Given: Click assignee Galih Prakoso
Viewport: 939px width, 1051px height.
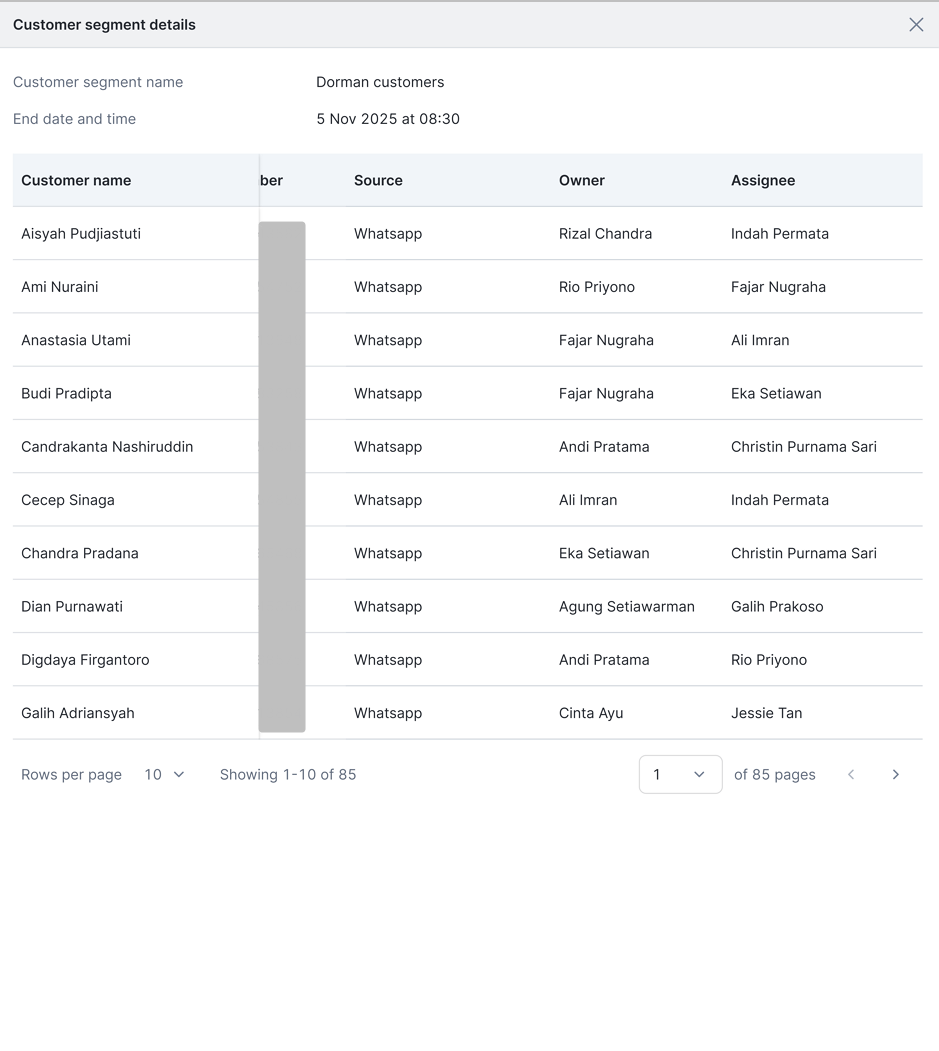Looking at the screenshot, I should click(x=777, y=607).
